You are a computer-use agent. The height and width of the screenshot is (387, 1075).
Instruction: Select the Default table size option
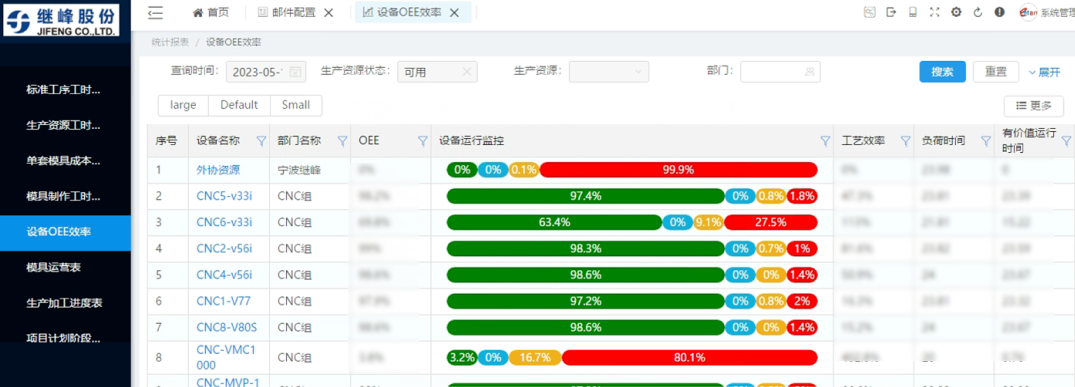pyautogui.click(x=239, y=106)
